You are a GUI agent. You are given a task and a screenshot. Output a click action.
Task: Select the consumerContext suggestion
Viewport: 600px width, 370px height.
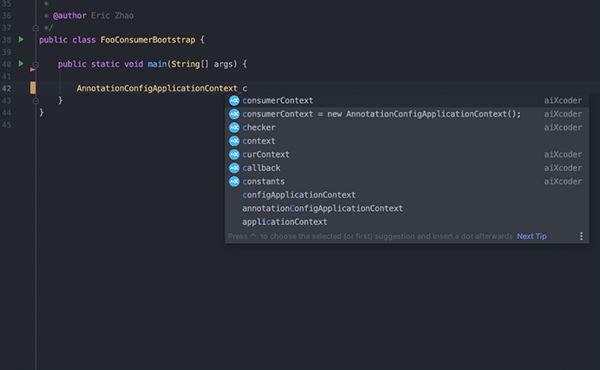pyautogui.click(x=407, y=100)
